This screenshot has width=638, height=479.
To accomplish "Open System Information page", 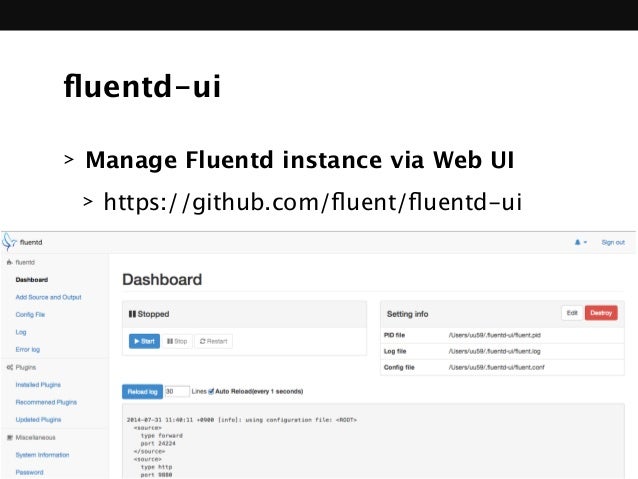I will (x=42, y=455).
